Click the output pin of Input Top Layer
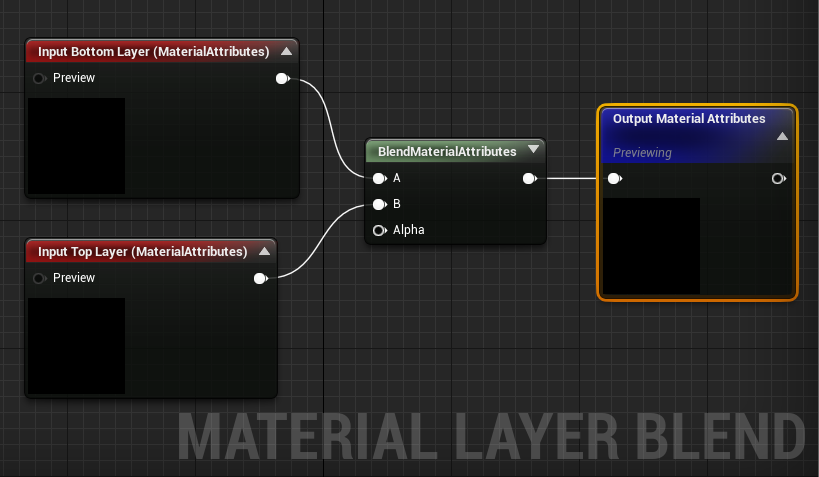This screenshot has width=819, height=477. pyautogui.click(x=261, y=278)
